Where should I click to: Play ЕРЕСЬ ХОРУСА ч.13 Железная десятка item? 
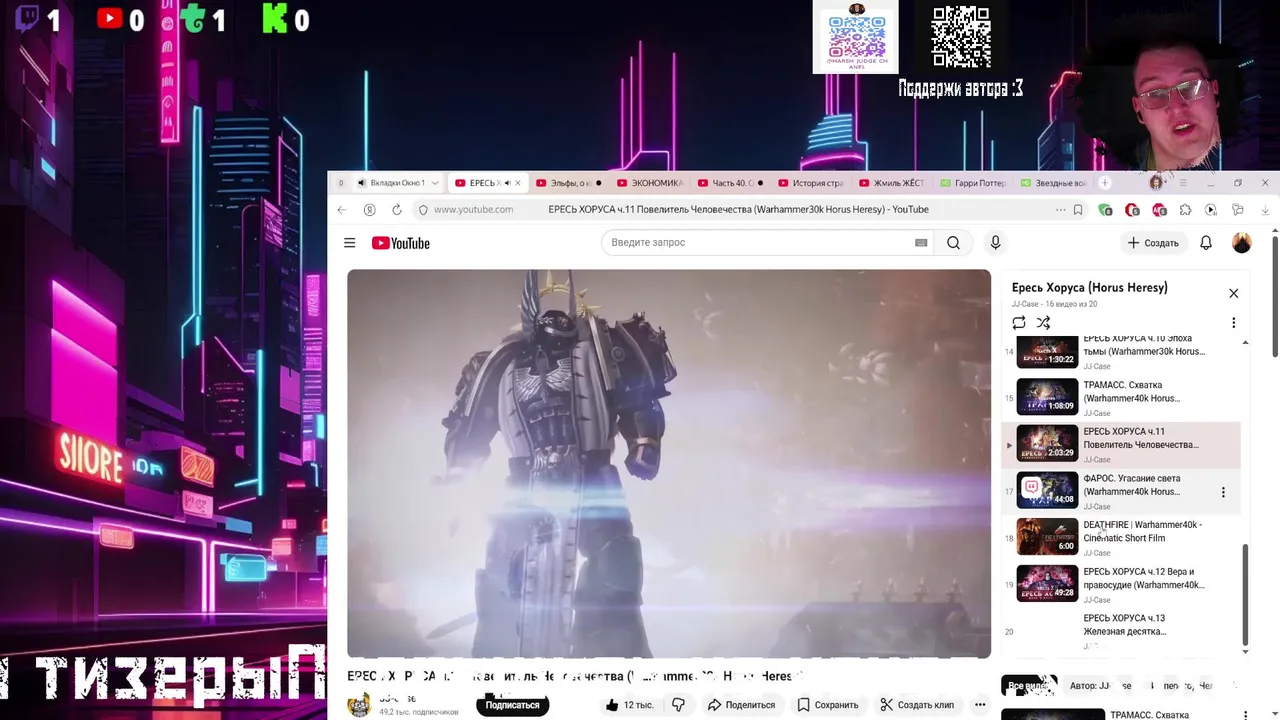click(x=1123, y=630)
